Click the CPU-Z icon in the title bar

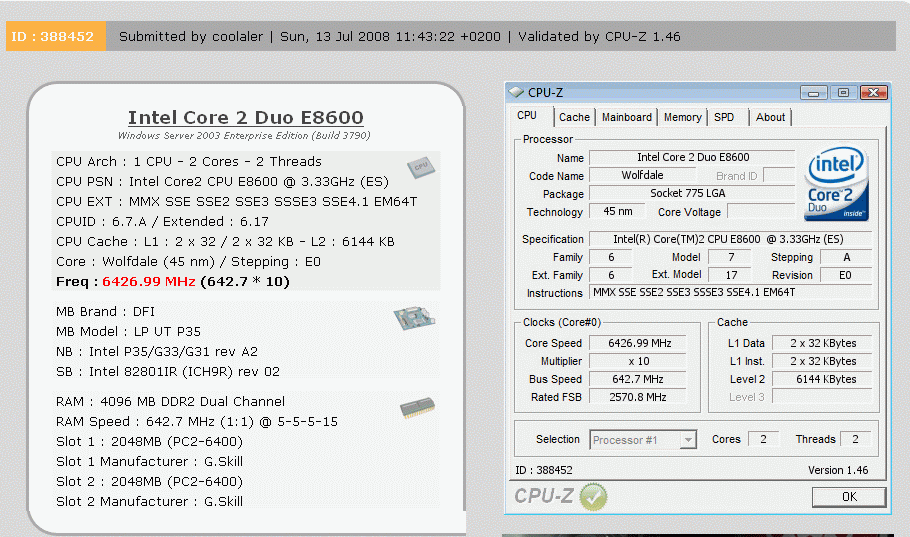pyautogui.click(x=517, y=93)
